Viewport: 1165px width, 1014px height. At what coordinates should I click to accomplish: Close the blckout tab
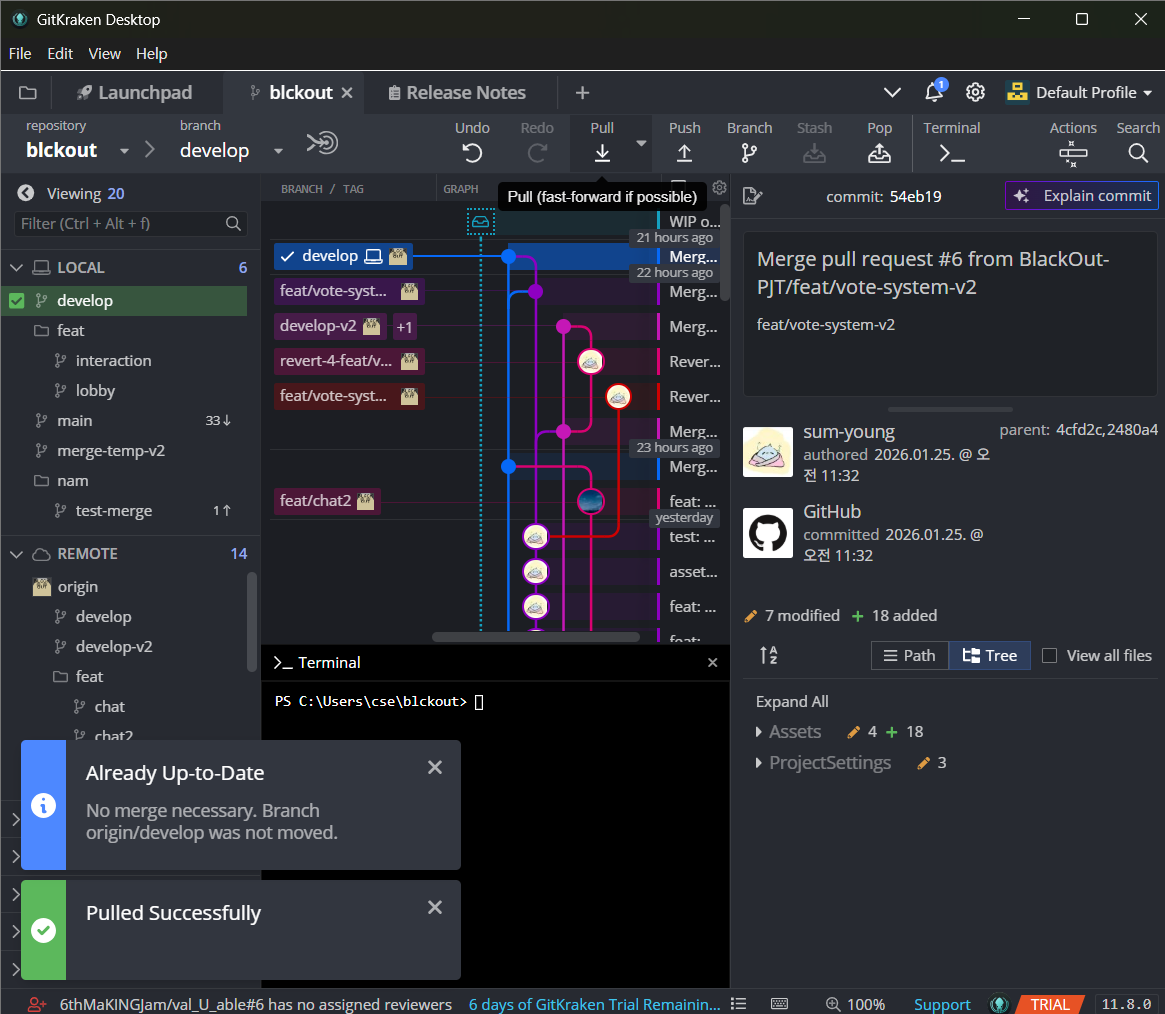(x=347, y=93)
